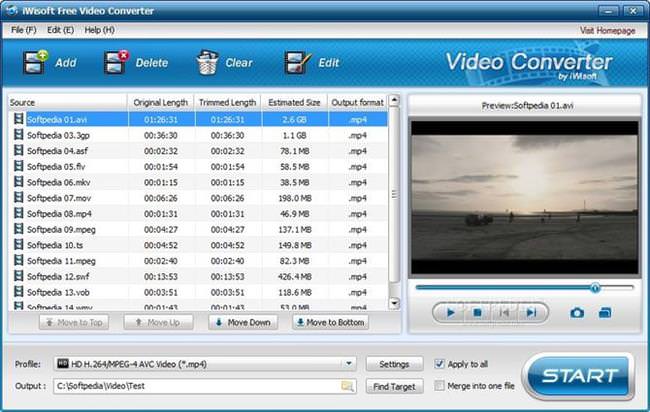Image resolution: width=650 pixels, height=412 pixels.
Task: Select the Softpedia 12.swf file name
Action: pos(58,276)
